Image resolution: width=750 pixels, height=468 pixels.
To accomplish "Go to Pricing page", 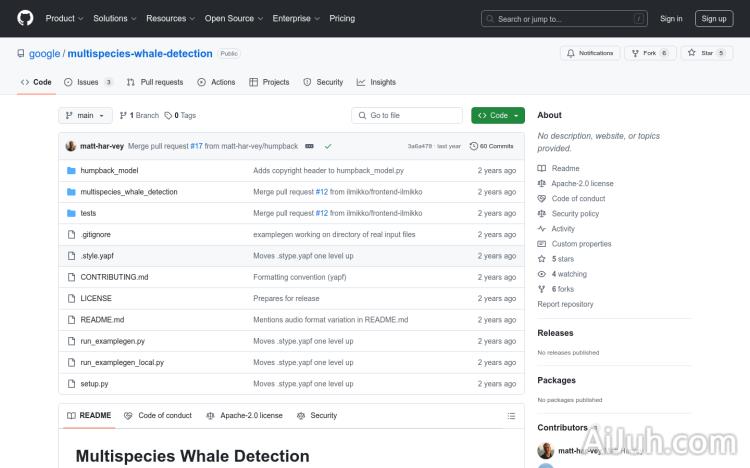I will pyautogui.click(x=342, y=18).
